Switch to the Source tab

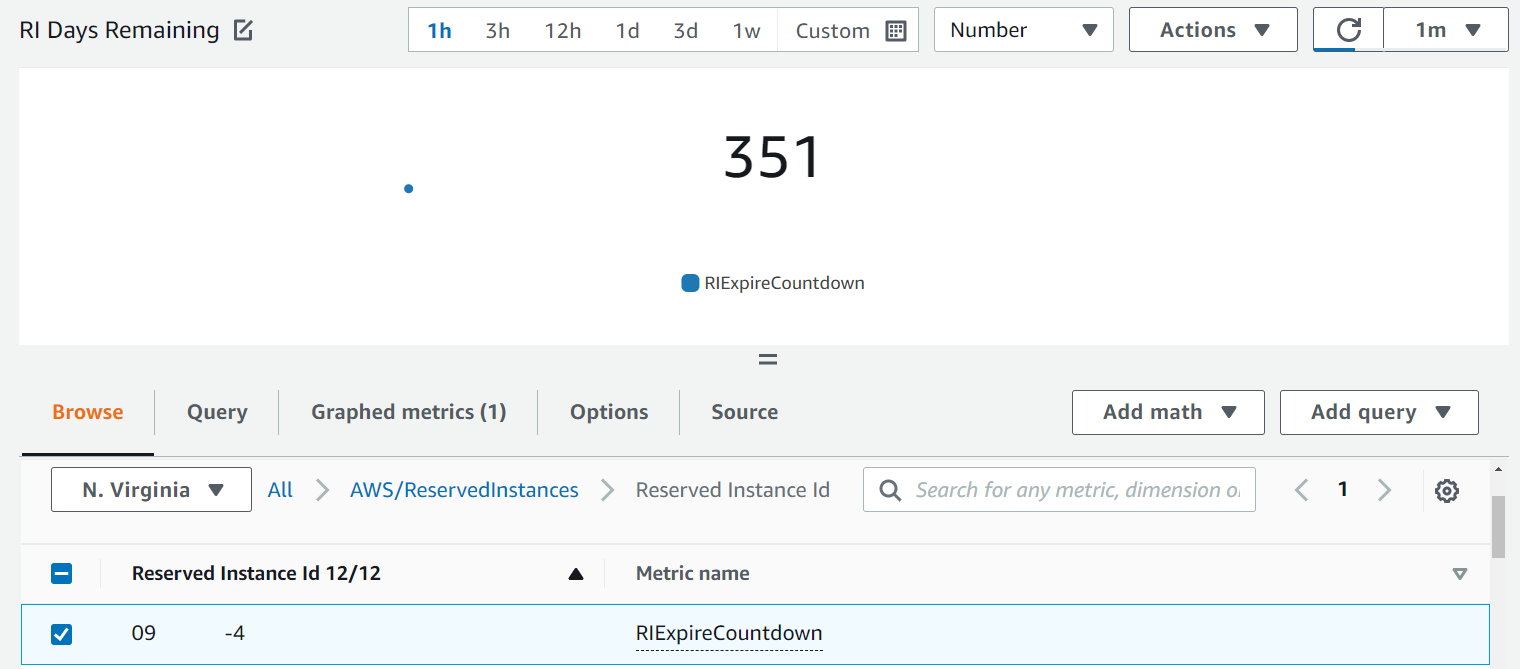click(x=745, y=412)
